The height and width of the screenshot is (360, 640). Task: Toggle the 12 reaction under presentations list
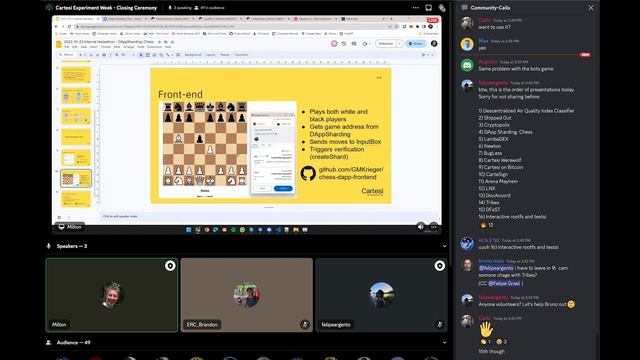487,225
